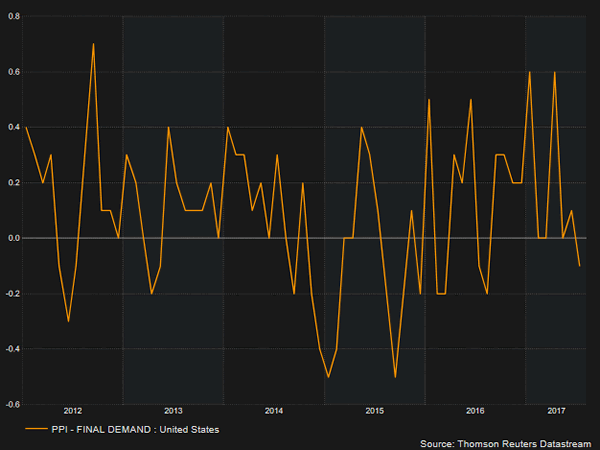The height and width of the screenshot is (450, 600).
Task: Click the -0.6 y-axis label
Action: coord(10,404)
